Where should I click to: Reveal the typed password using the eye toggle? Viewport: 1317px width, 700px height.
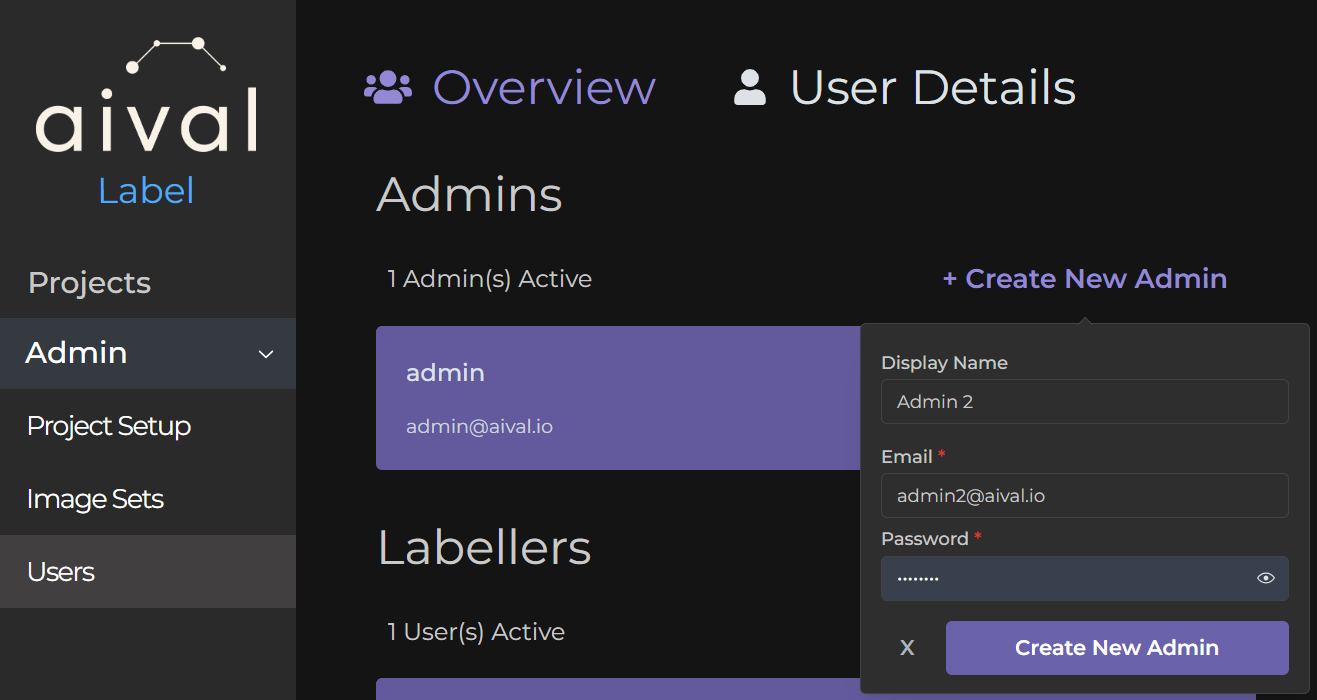[x=1264, y=578]
